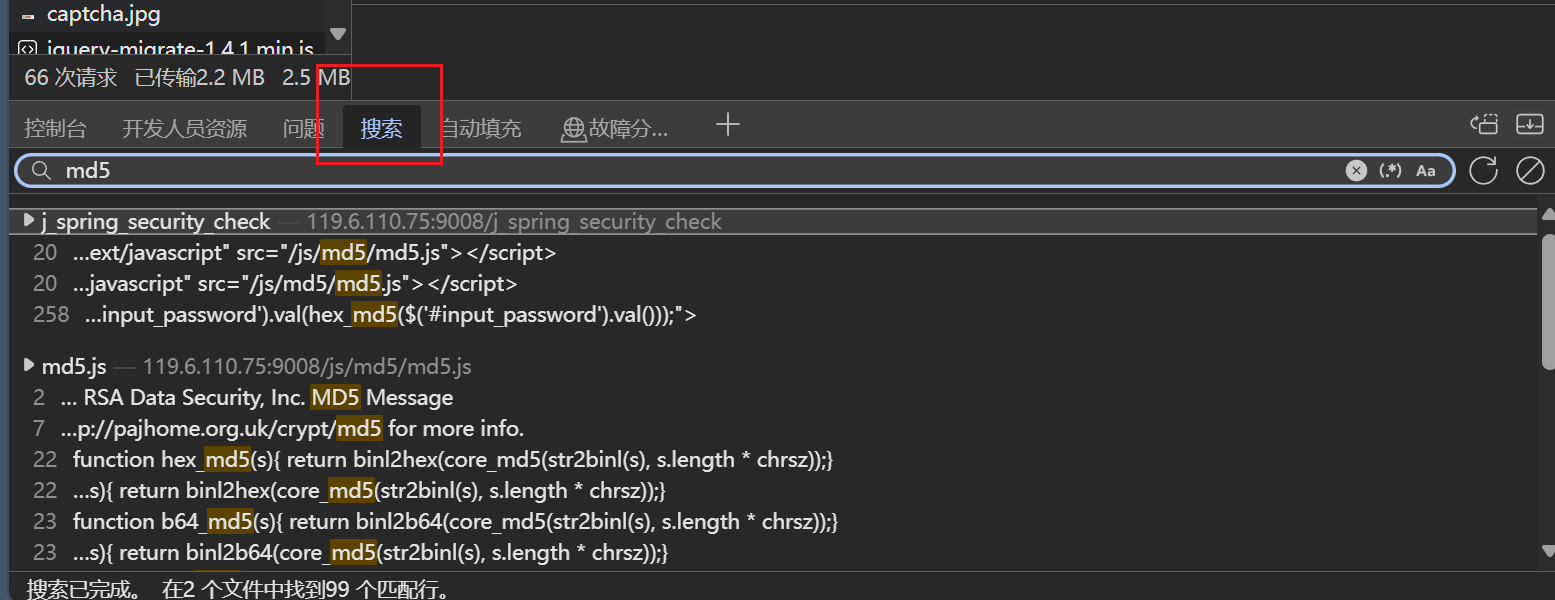Click the request list scroll-down arrow
The width and height of the screenshot is (1555, 600).
337,34
